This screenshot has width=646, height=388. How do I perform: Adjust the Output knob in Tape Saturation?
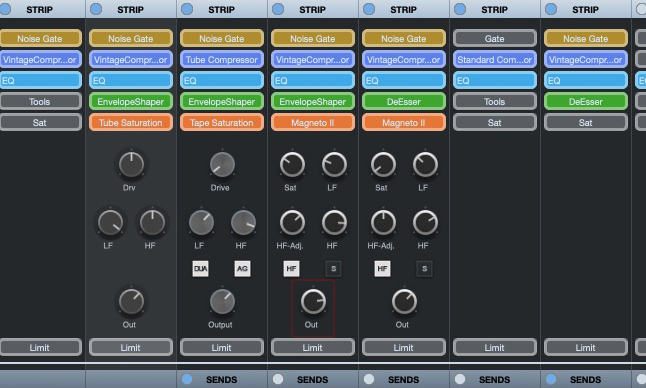tap(222, 302)
